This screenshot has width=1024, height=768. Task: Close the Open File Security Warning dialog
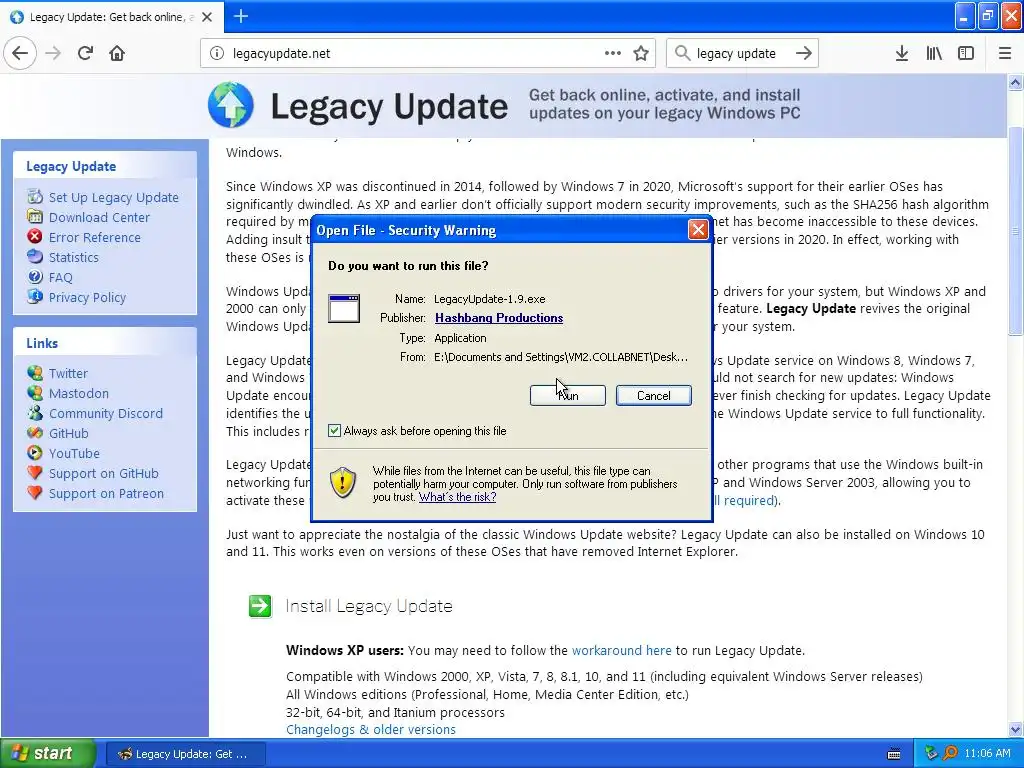698,229
